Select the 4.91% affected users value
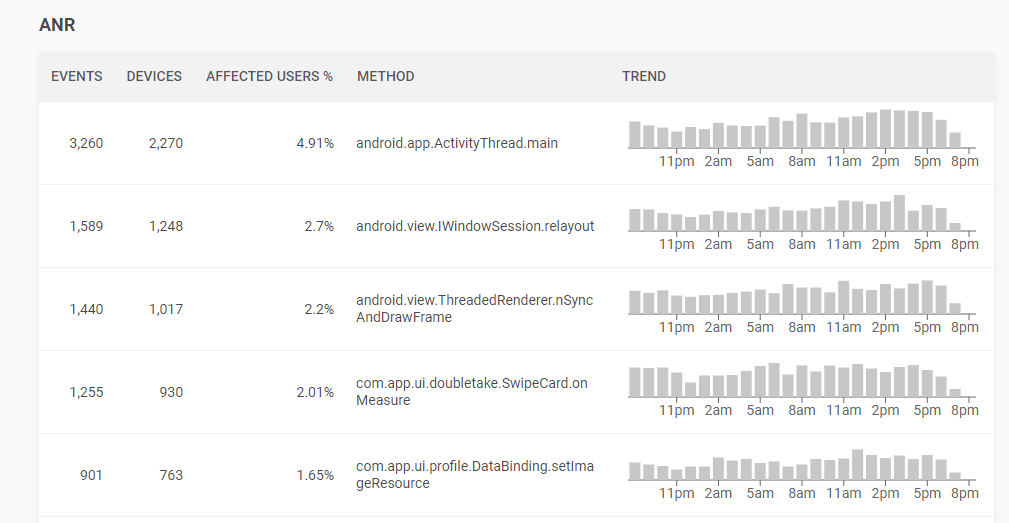This screenshot has height=523, width=1009. pos(315,143)
